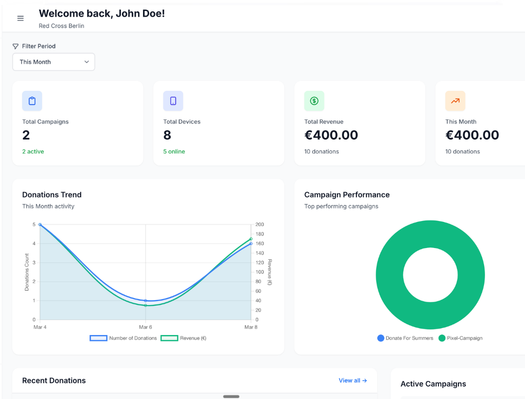Open the hamburger menu
Screen dimensions: 525x399
pos(20,18)
